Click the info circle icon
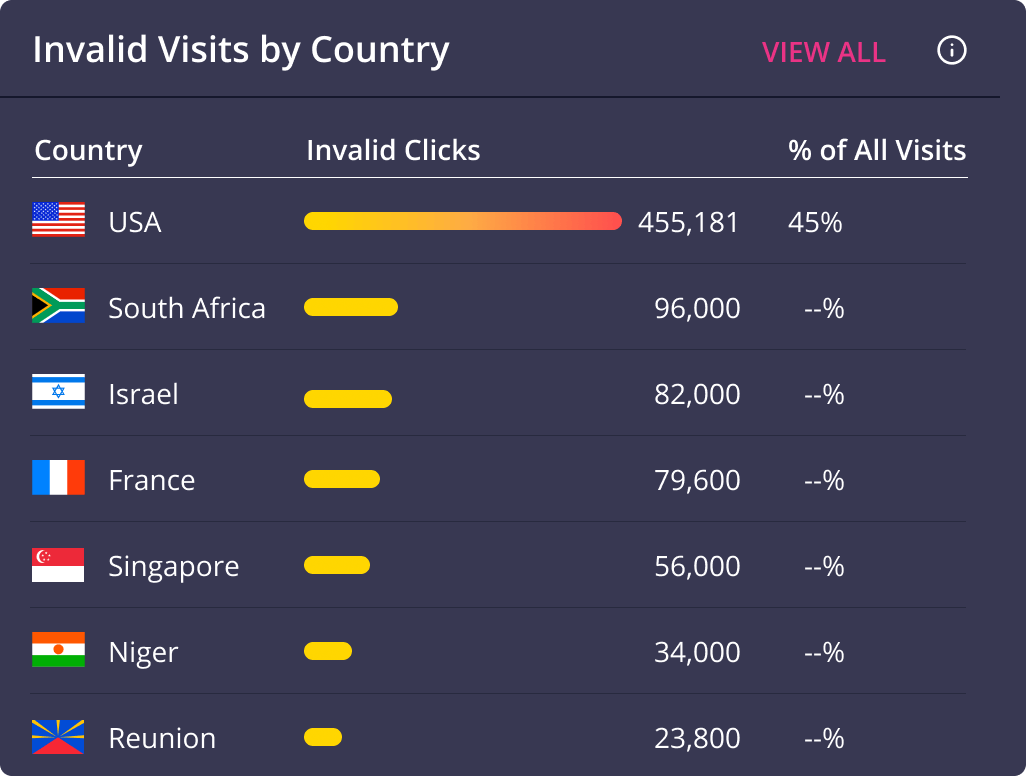 point(951,50)
